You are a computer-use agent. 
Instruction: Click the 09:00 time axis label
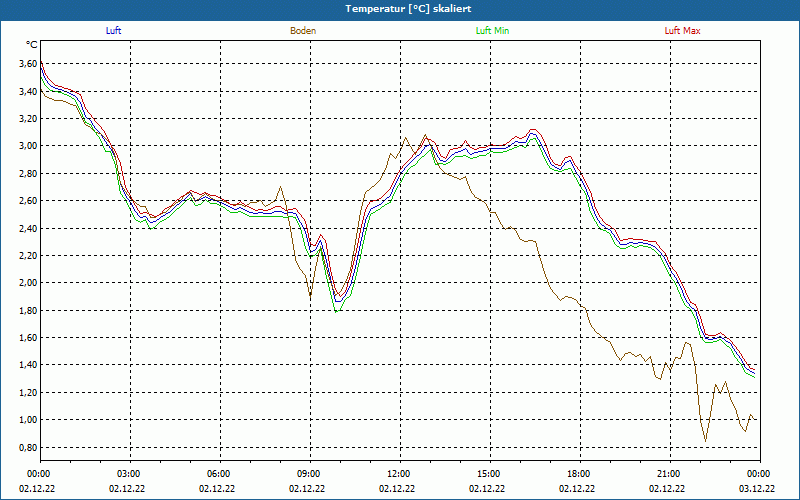click(310, 473)
